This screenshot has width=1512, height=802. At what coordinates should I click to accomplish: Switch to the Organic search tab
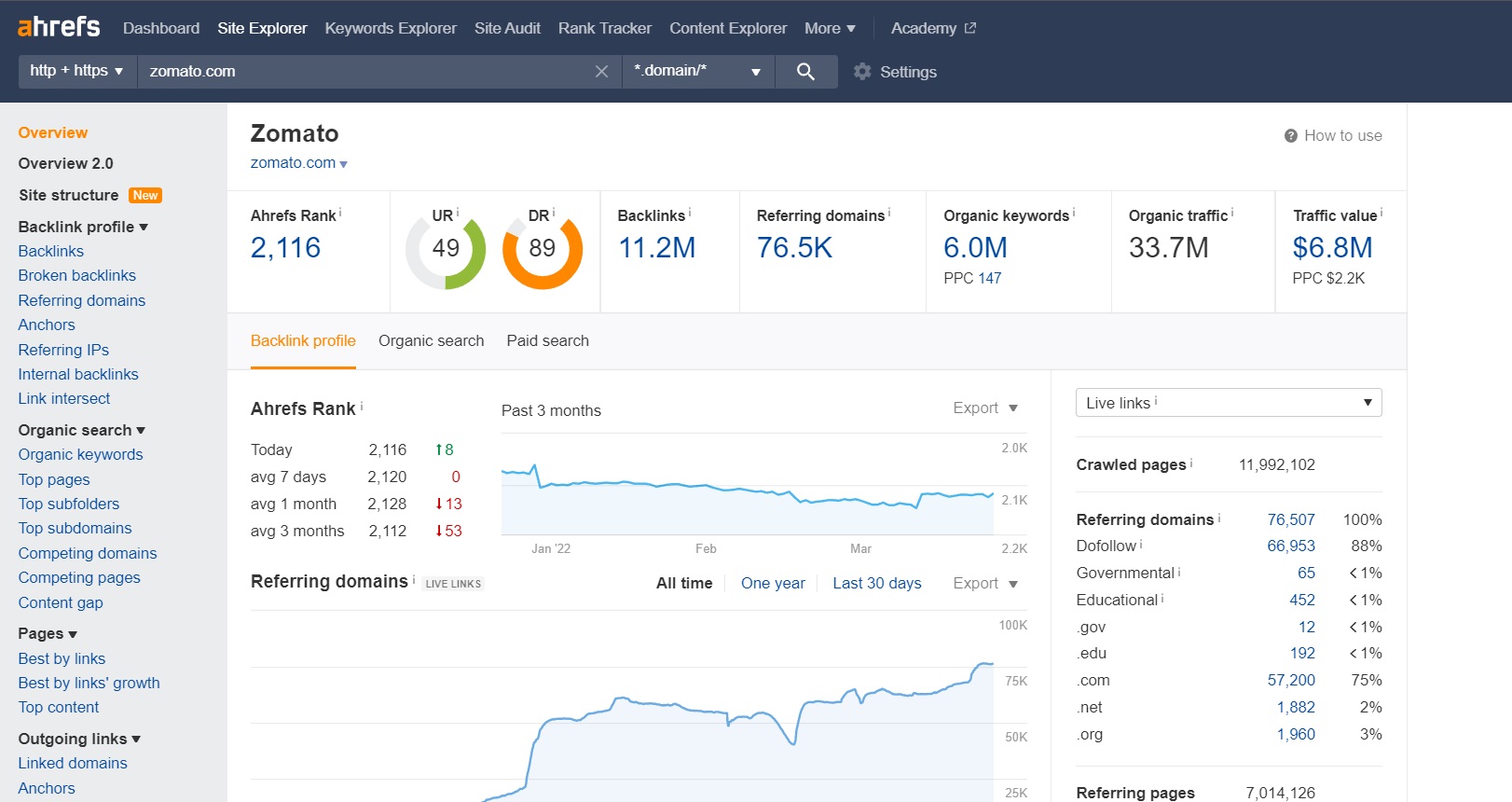(x=431, y=340)
